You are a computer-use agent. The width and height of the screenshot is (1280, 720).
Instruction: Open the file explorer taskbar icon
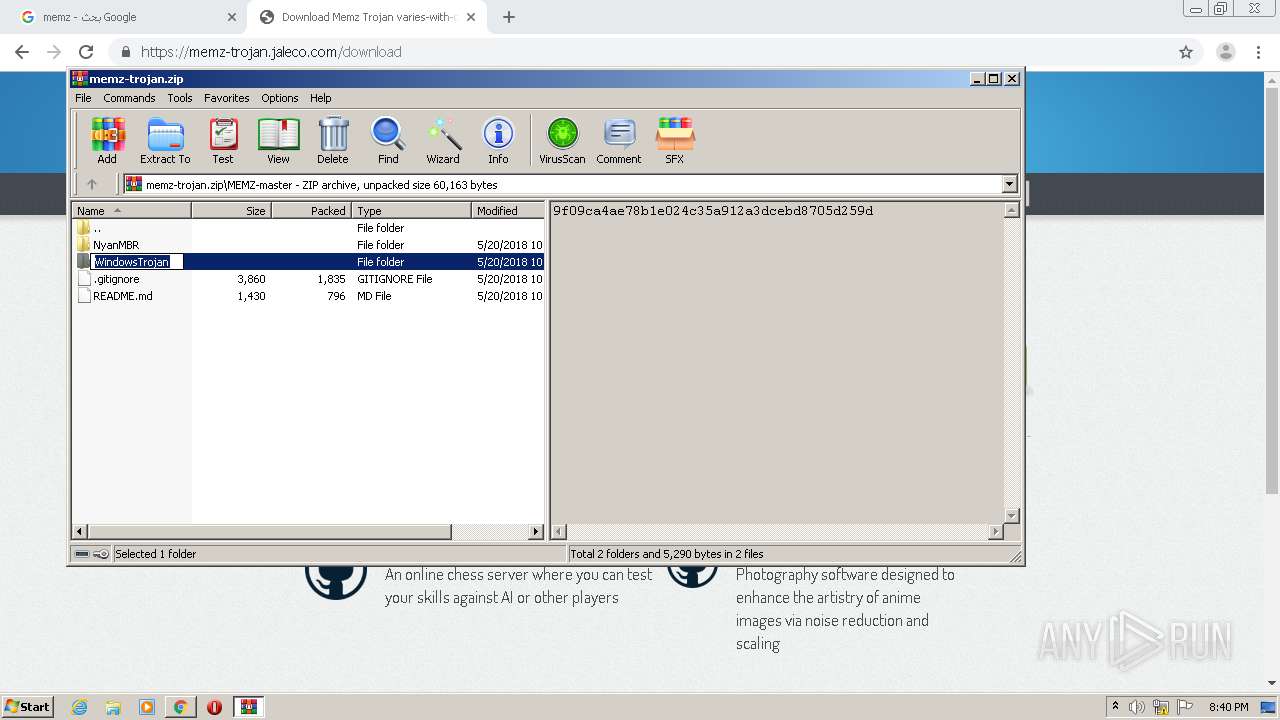click(113, 707)
